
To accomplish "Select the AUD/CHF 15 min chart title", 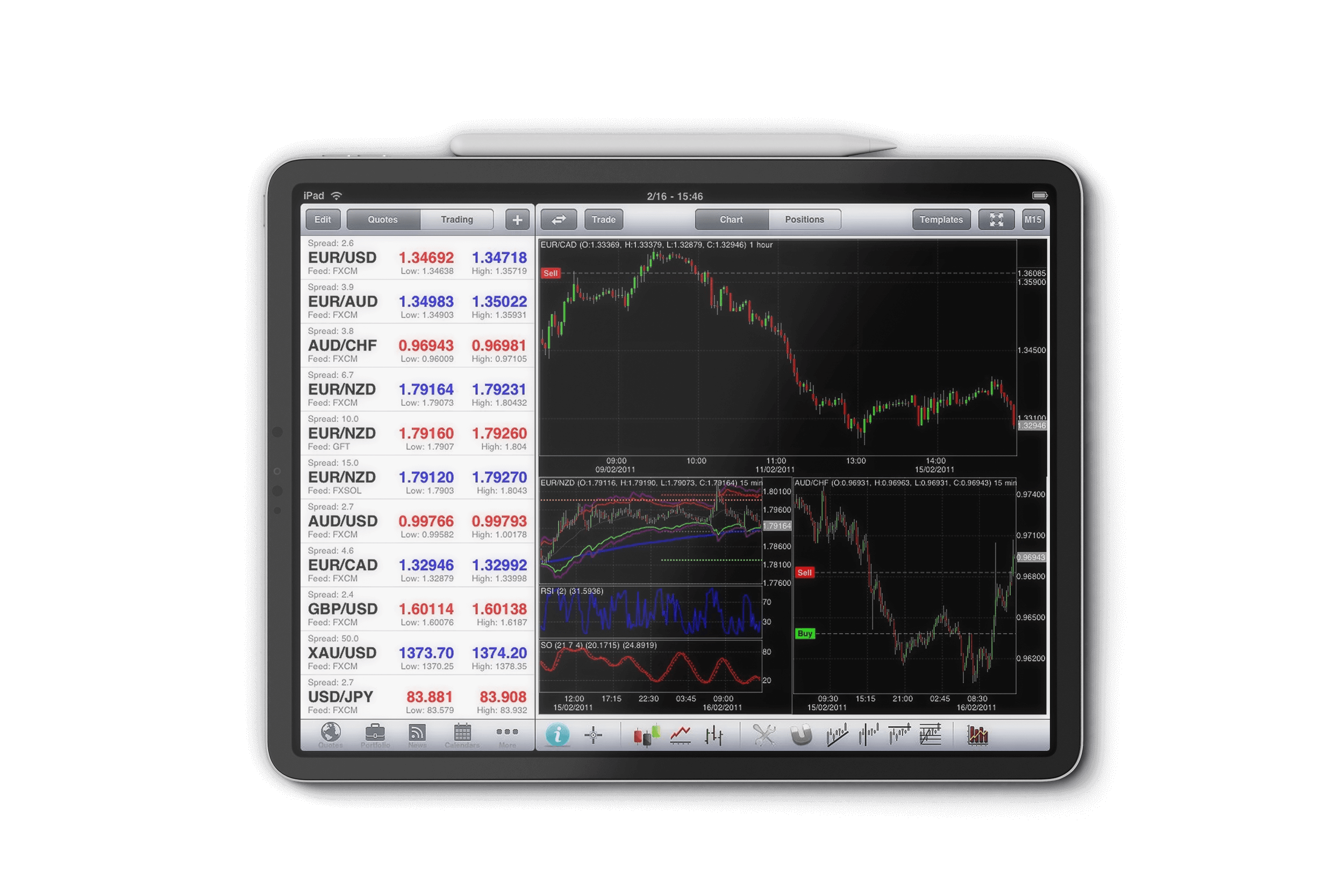I will 905,483.
